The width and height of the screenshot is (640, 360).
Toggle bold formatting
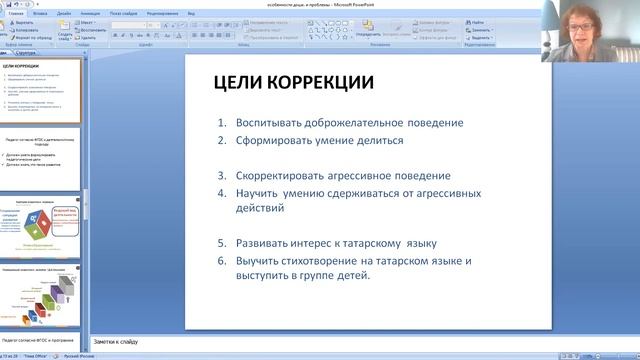point(116,36)
